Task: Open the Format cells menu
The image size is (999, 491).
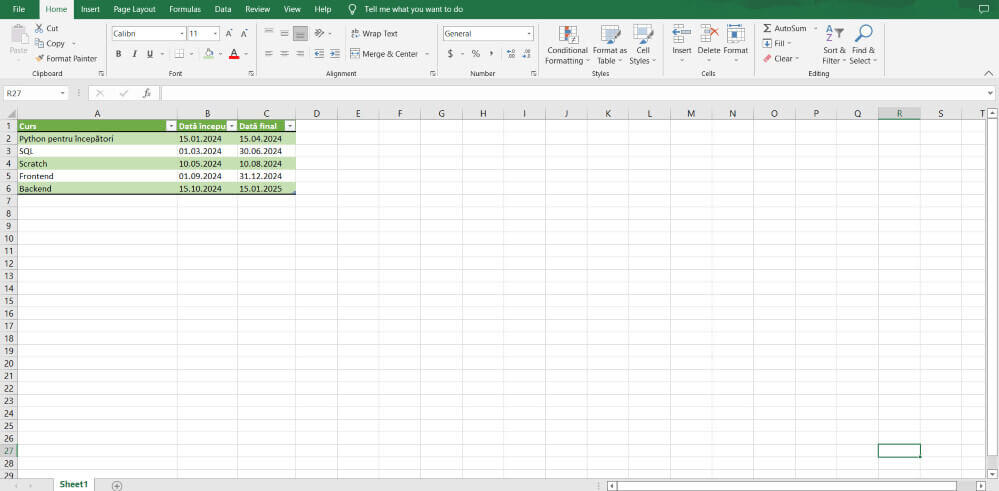Action: (x=736, y=45)
